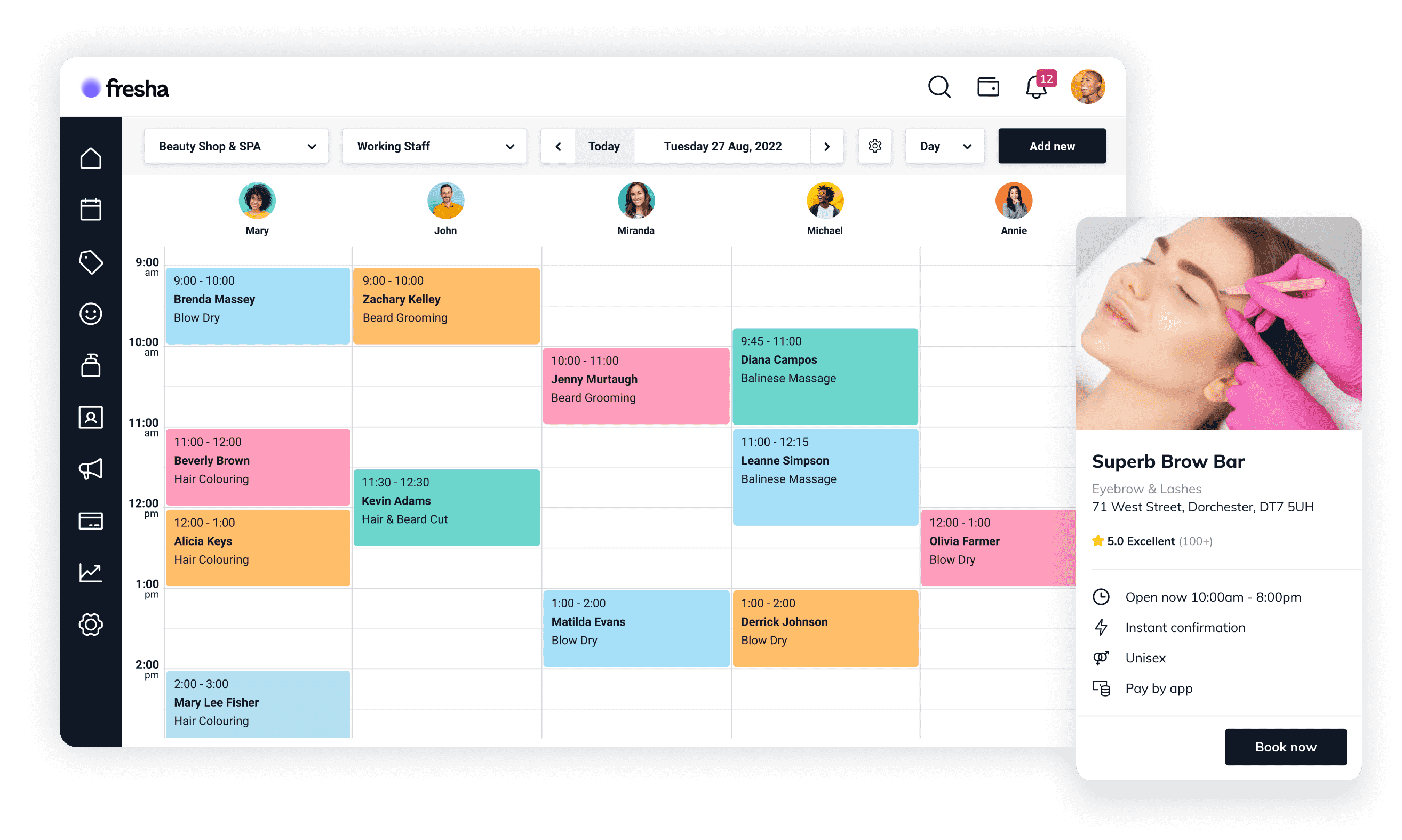Click Brenda Massey Blow Dry appointment block

pos(256,299)
